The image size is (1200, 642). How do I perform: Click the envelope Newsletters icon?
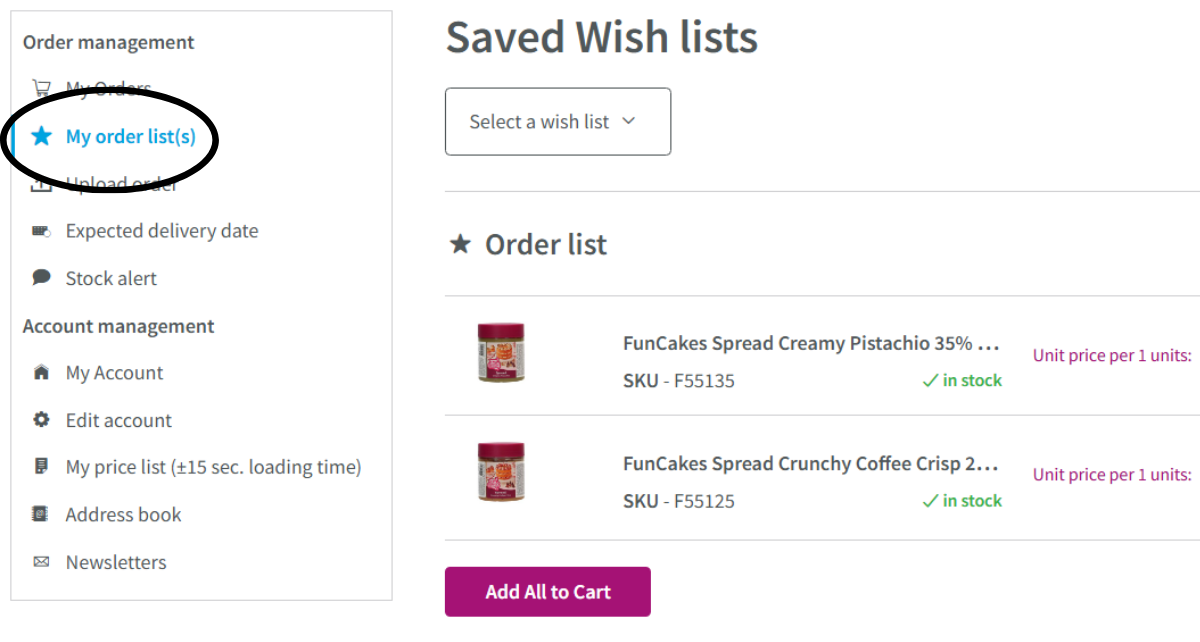tap(41, 562)
